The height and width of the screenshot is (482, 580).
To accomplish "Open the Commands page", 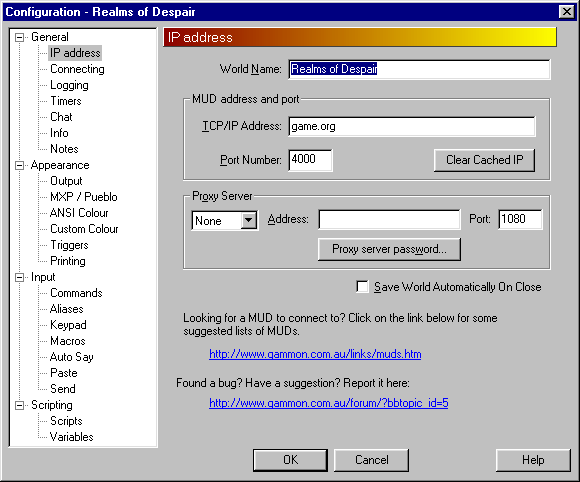I will coord(76,293).
